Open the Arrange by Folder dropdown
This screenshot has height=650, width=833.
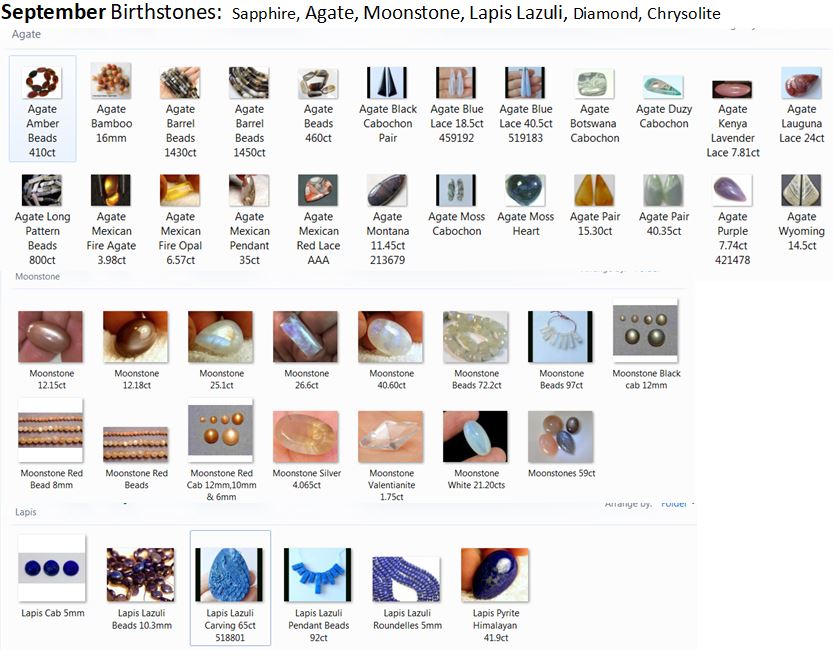click(675, 503)
